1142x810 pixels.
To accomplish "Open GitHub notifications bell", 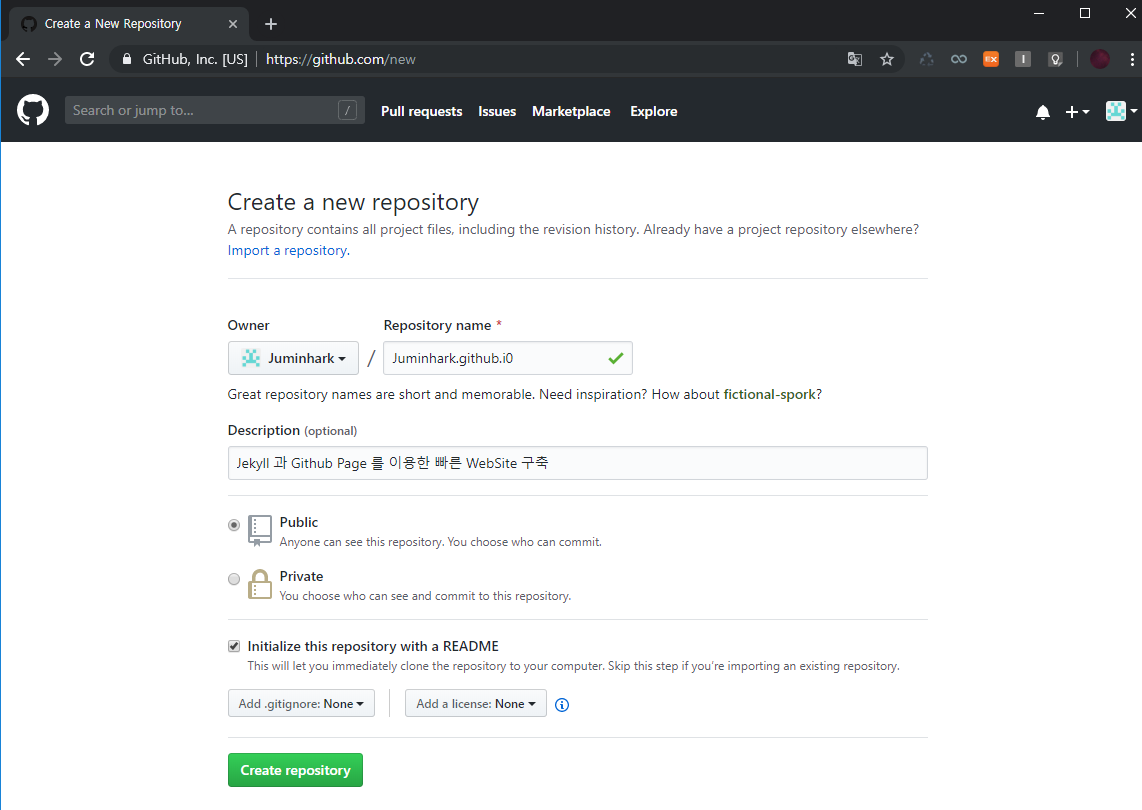I will [1043, 111].
